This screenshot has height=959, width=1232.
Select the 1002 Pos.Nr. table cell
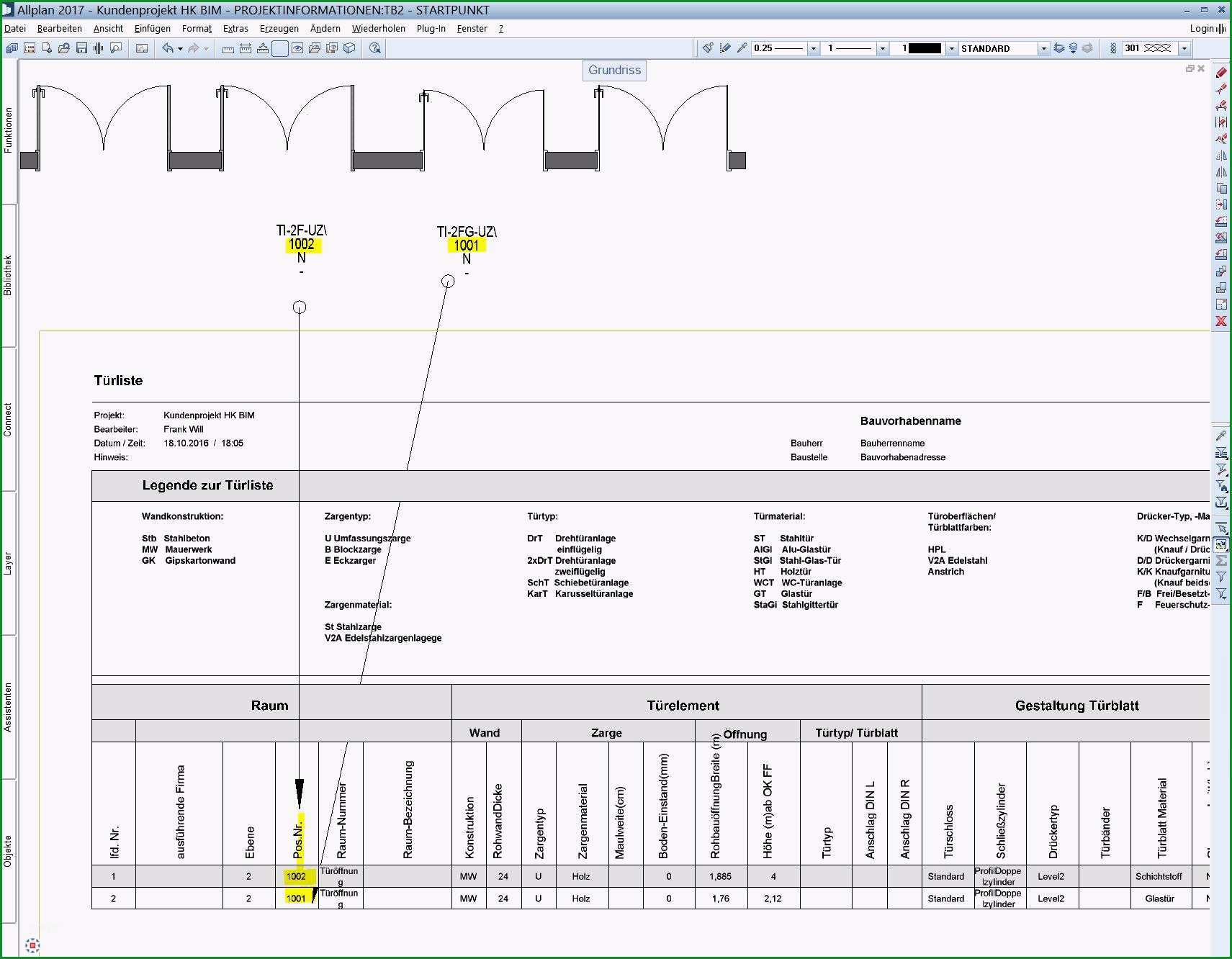[x=297, y=876]
